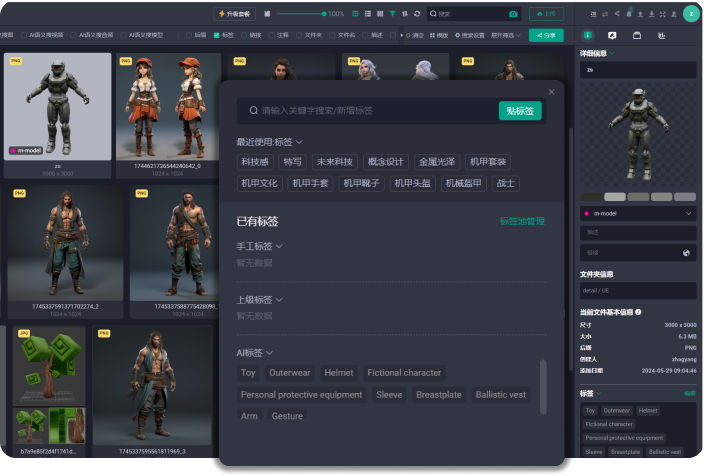Open the m-model dropdown in details panel
Viewport: 704px width, 476px height.
click(688, 213)
